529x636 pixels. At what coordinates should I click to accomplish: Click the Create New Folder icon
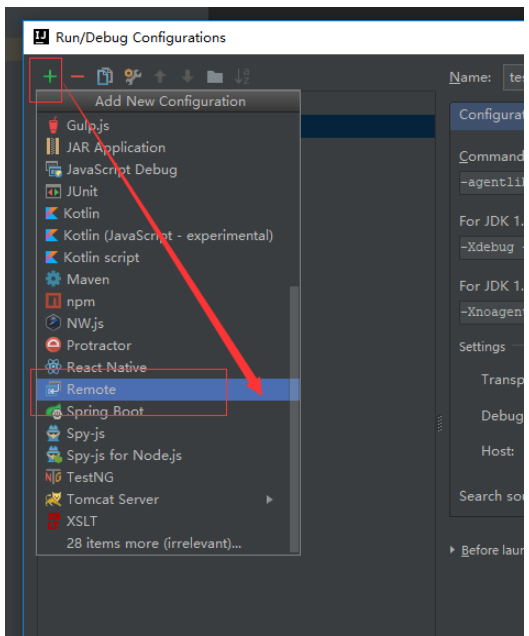[x=215, y=77]
